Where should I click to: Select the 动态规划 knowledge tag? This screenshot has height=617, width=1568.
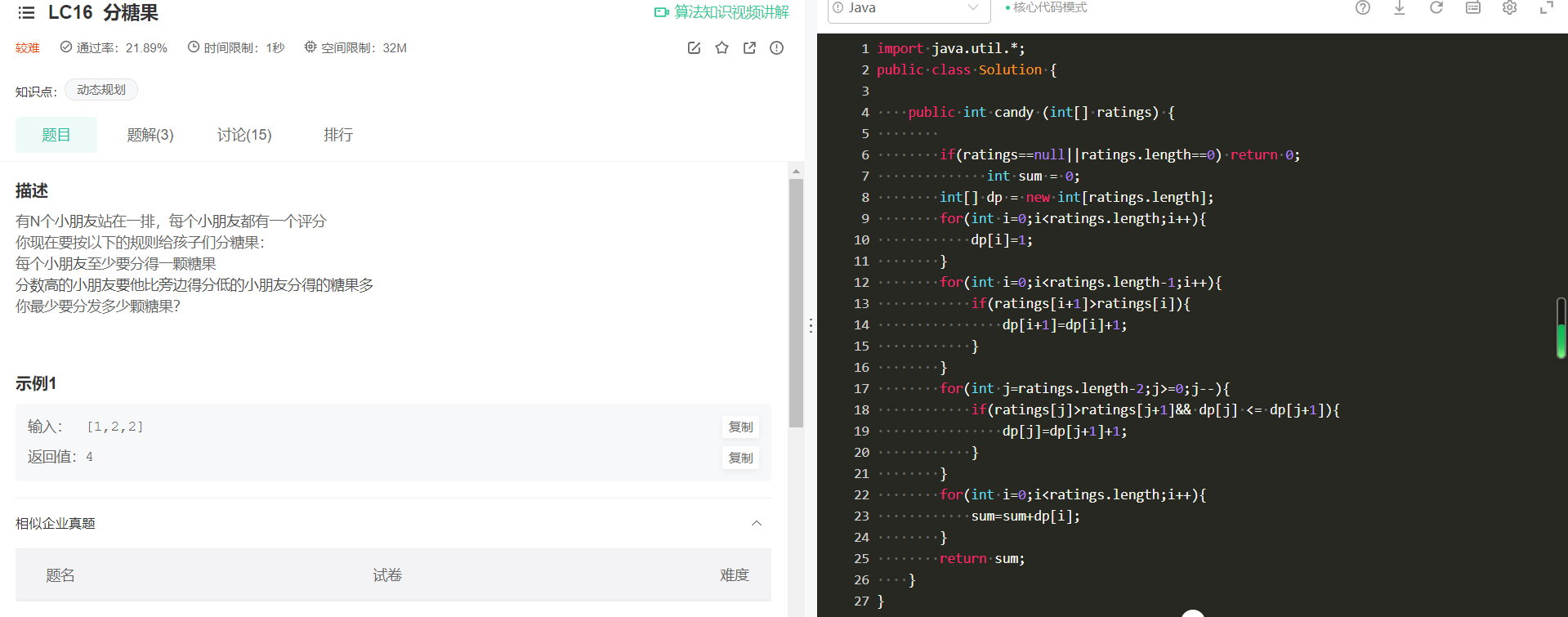[101, 90]
